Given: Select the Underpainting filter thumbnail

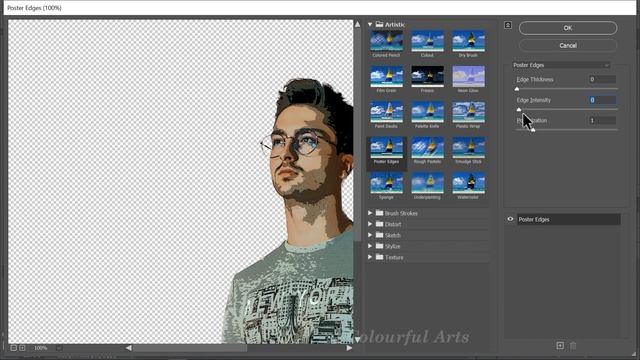Looking at the screenshot, I should click(427, 183).
